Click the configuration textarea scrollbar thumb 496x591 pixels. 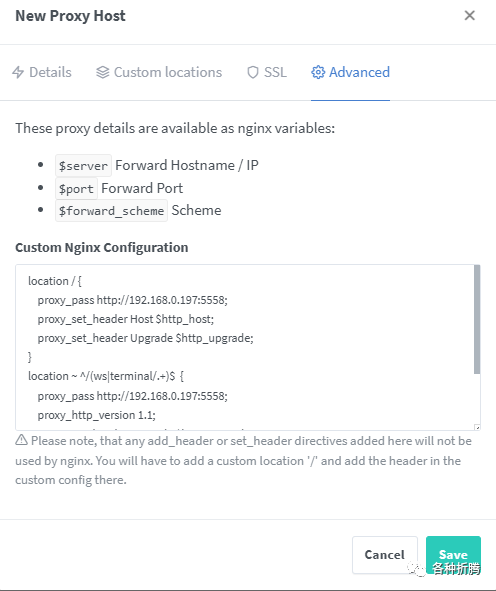[477, 319]
